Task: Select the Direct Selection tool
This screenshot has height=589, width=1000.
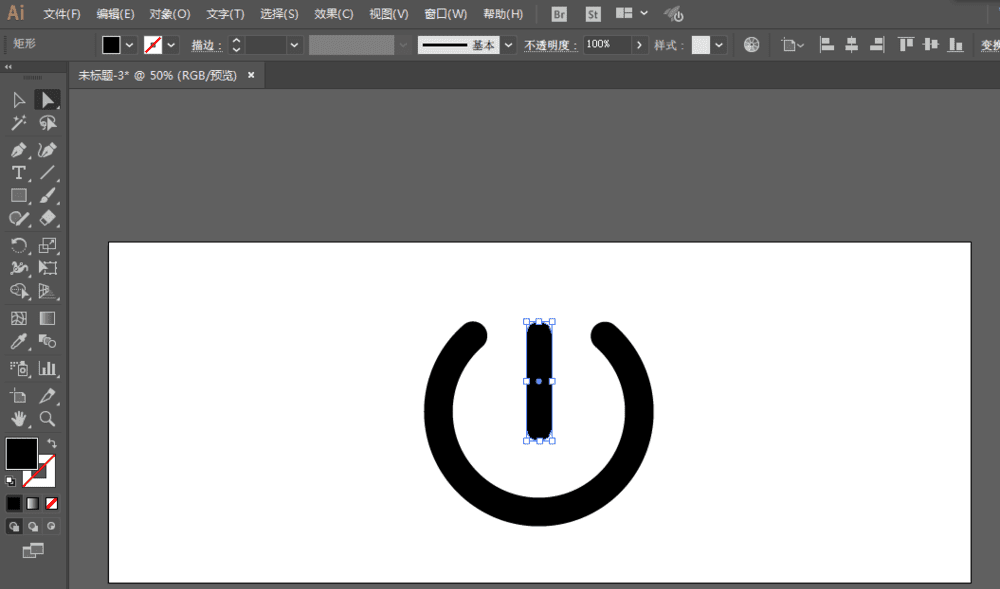Action: click(x=47, y=99)
